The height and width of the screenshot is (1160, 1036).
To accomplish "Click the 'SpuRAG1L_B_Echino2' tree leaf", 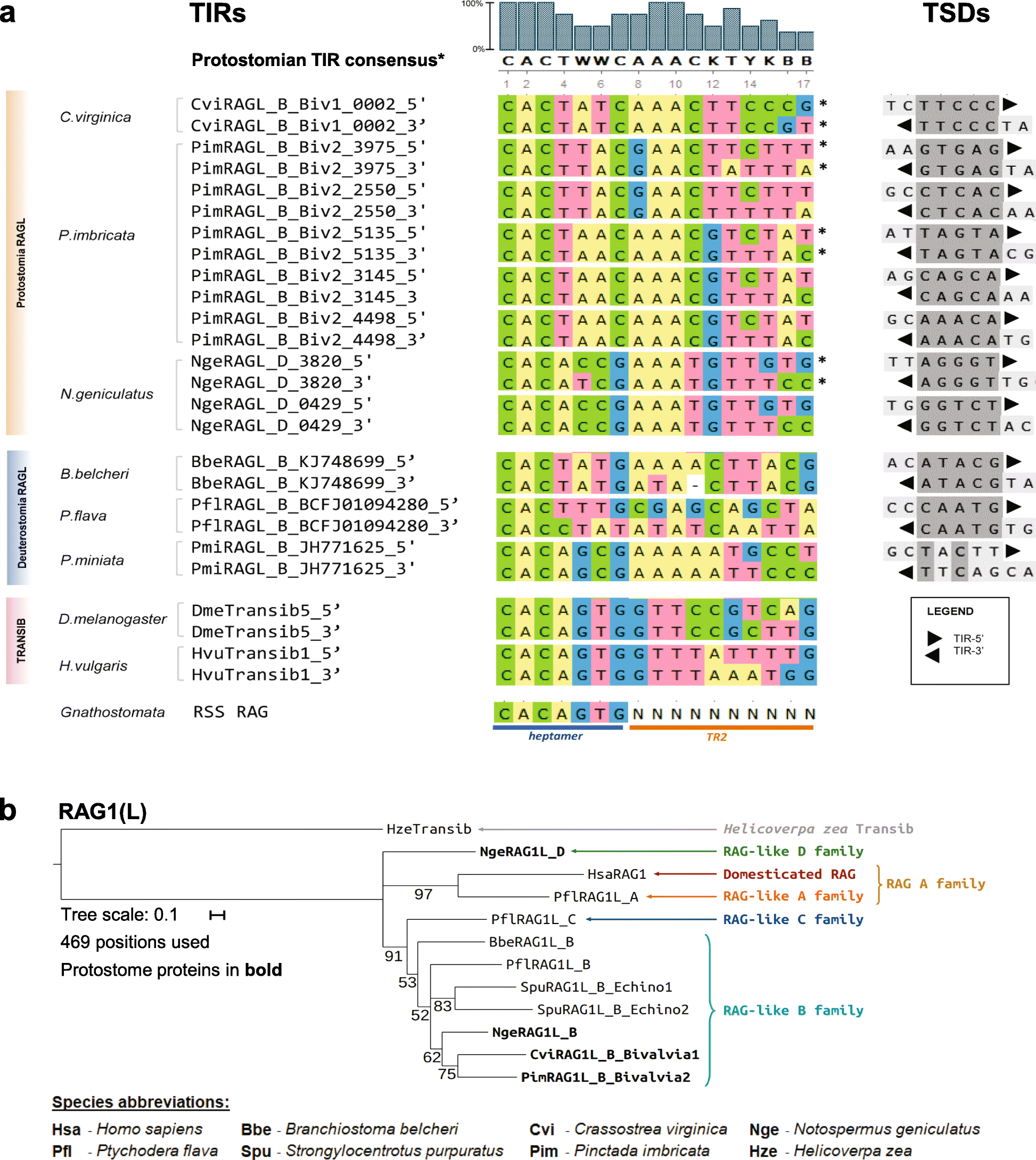I will point(613,1010).
